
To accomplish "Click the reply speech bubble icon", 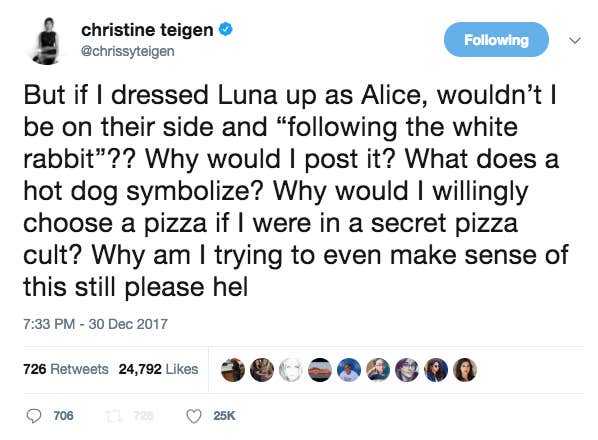I will pyautogui.click(x=34, y=416).
